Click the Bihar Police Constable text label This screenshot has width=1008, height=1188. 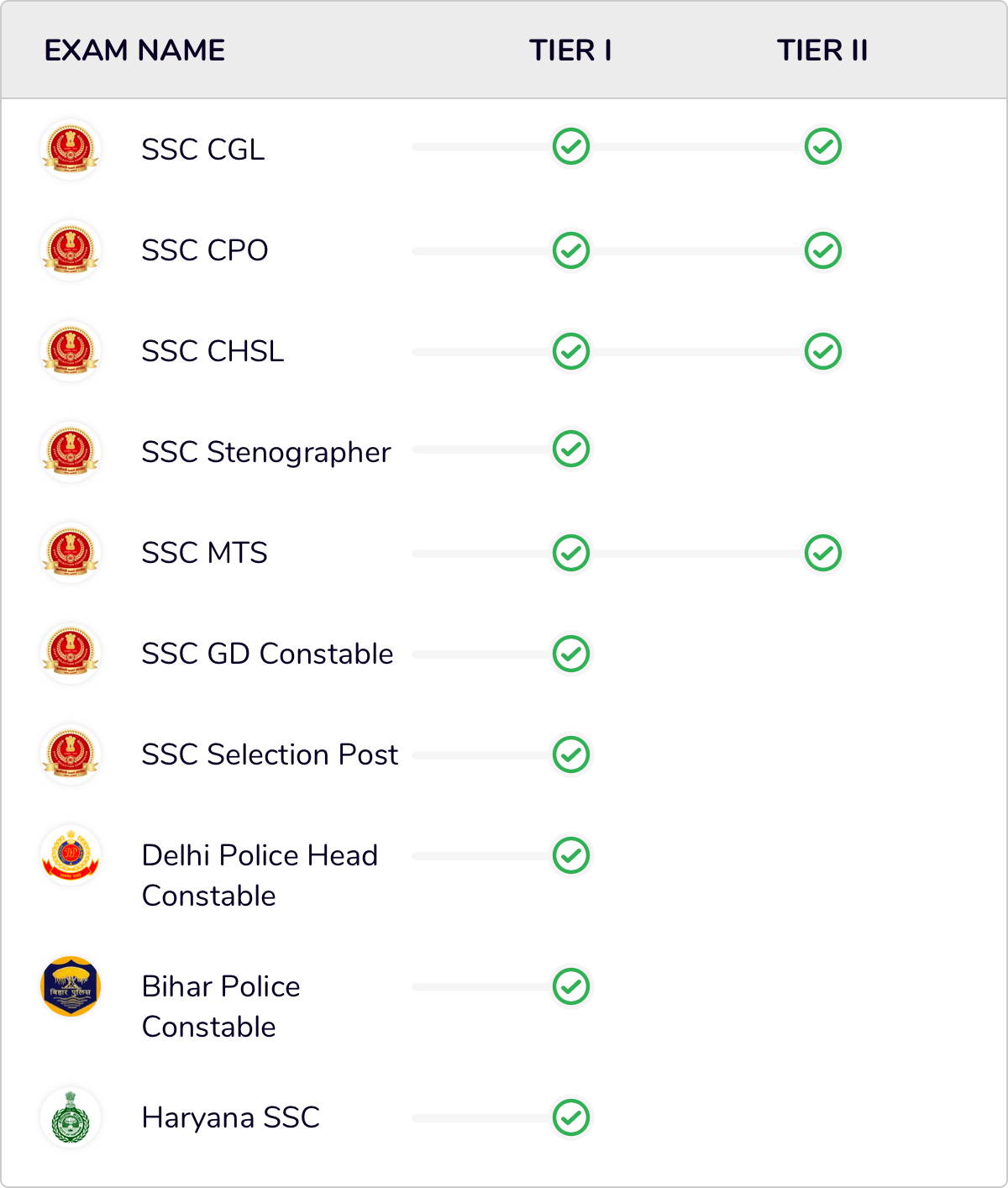point(221,1007)
